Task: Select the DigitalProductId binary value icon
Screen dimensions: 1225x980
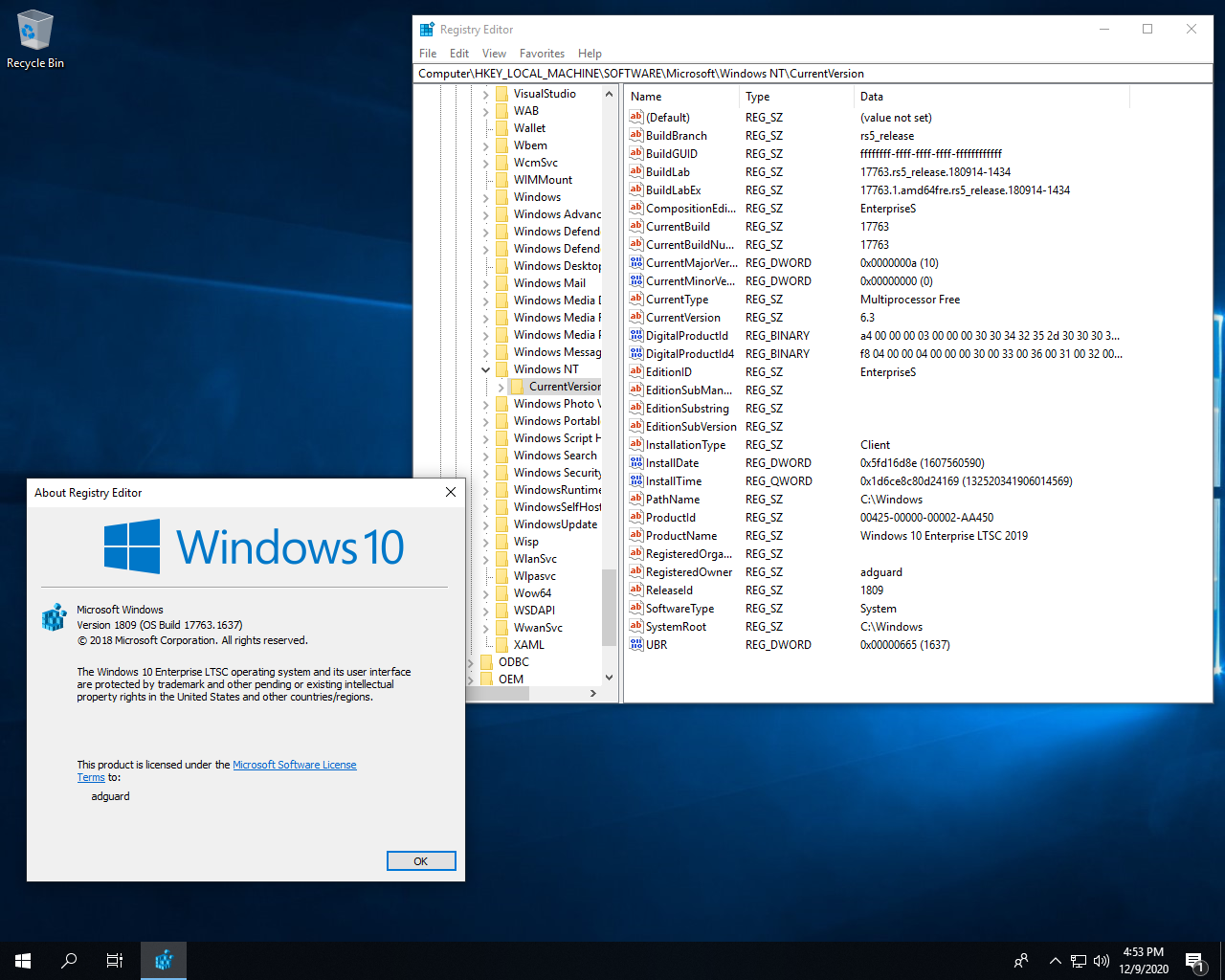Action: click(636, 335)
